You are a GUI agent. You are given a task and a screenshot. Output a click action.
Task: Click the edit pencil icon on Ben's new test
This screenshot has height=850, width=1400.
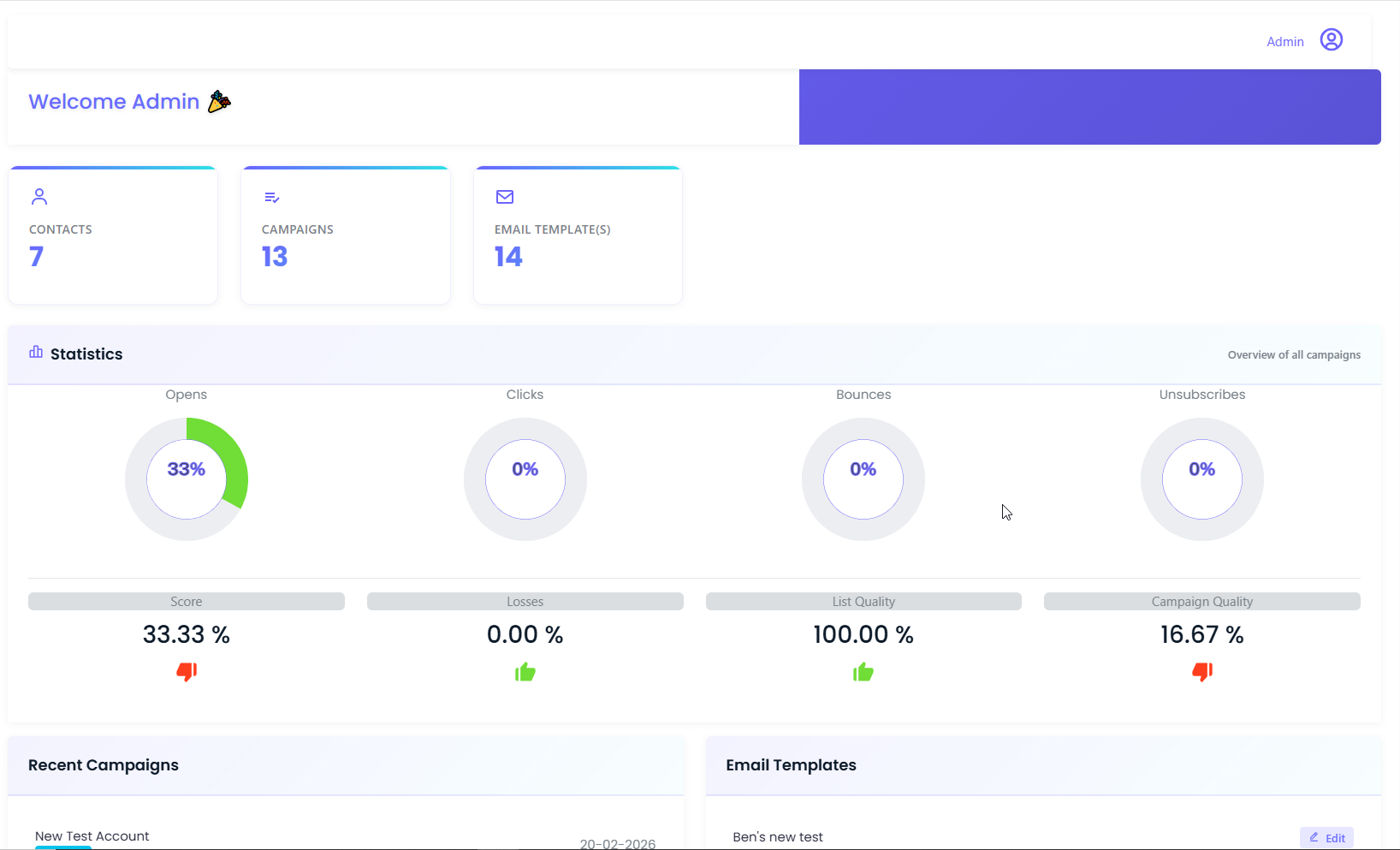[1315, 837]
